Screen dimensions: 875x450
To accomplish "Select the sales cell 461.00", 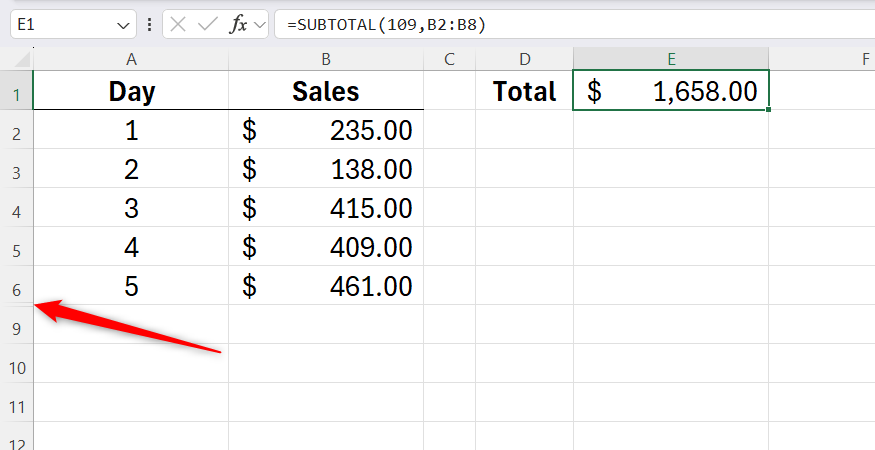I will point(326,285).
